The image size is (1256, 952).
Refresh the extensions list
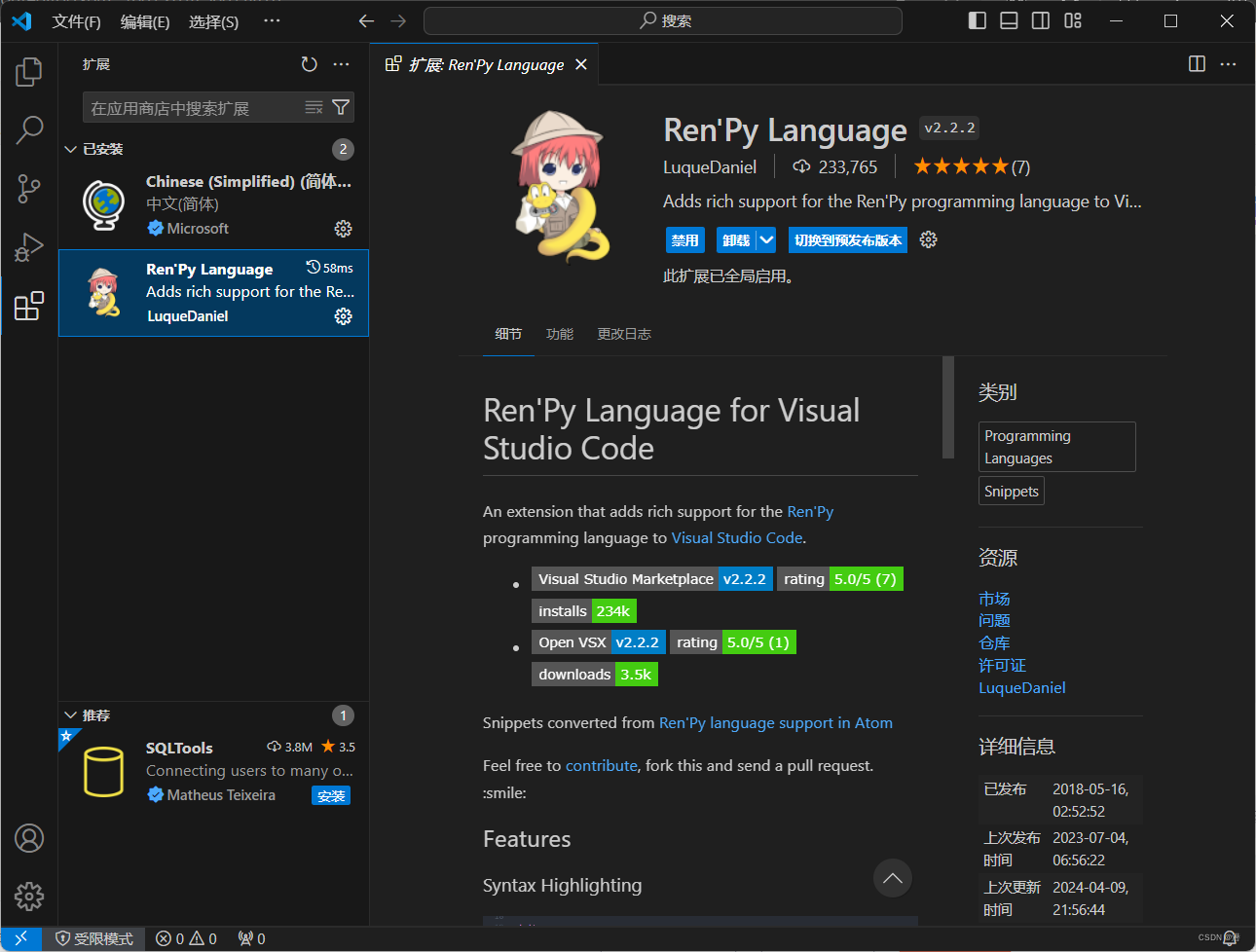click(309, 64)
